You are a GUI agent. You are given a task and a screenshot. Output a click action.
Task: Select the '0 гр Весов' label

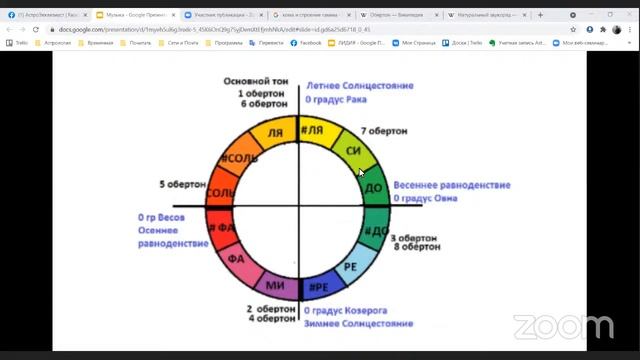[x=161, y=218]
